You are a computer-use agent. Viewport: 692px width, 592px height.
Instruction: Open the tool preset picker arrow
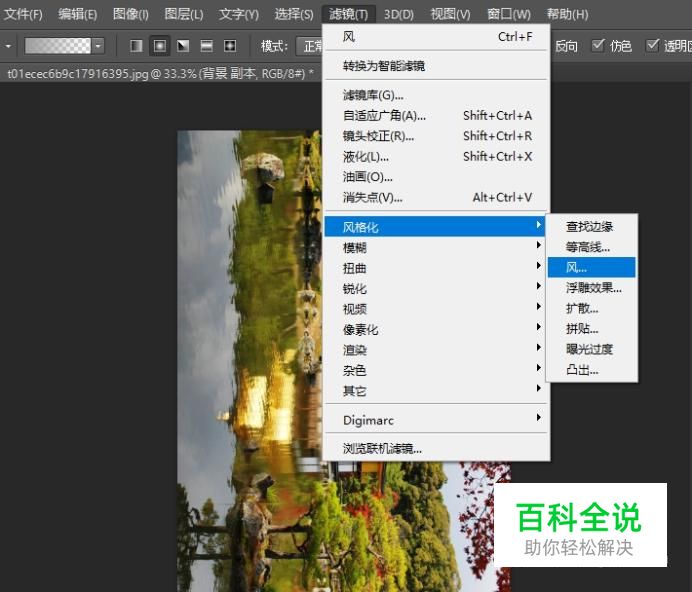pos(8,46)
